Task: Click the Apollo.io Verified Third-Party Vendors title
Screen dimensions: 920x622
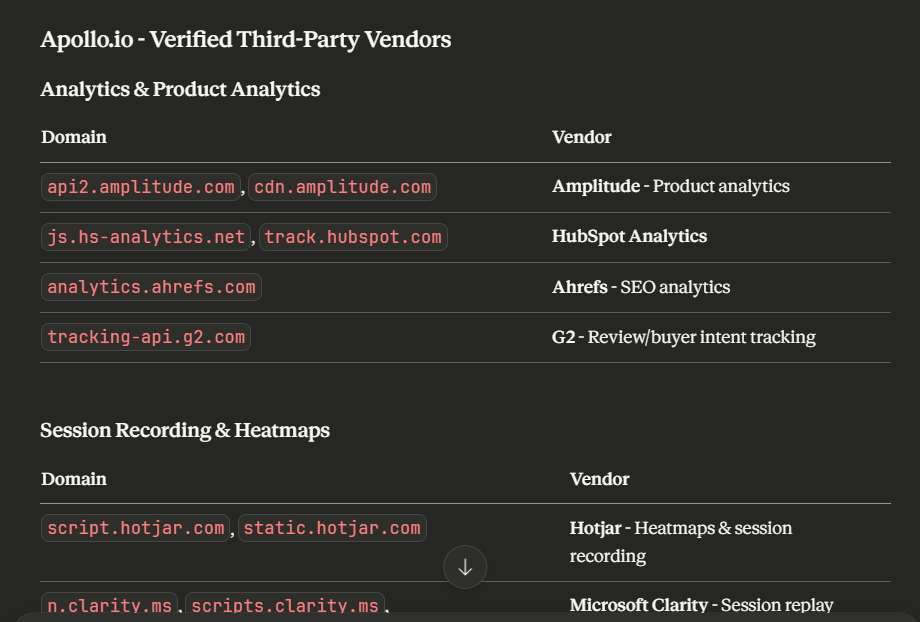Action: (x=245, y=40)
